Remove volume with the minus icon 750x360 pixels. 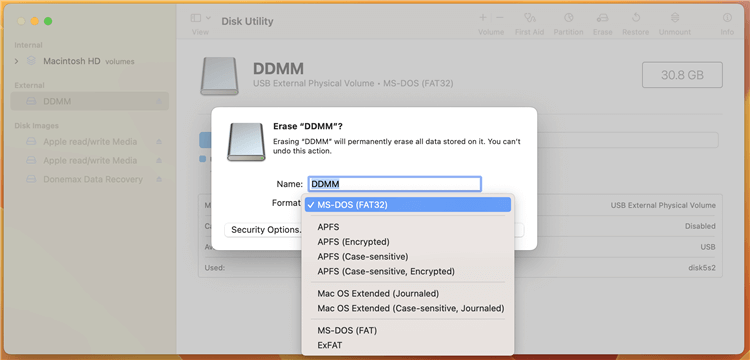499,18
